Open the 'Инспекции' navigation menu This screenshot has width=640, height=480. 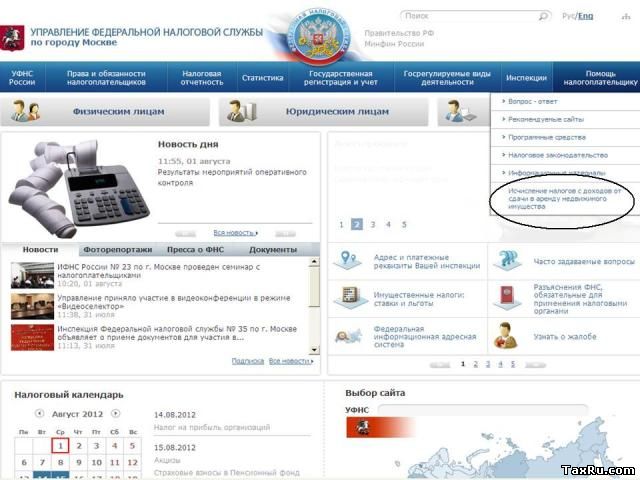click(x=526, y=77)
